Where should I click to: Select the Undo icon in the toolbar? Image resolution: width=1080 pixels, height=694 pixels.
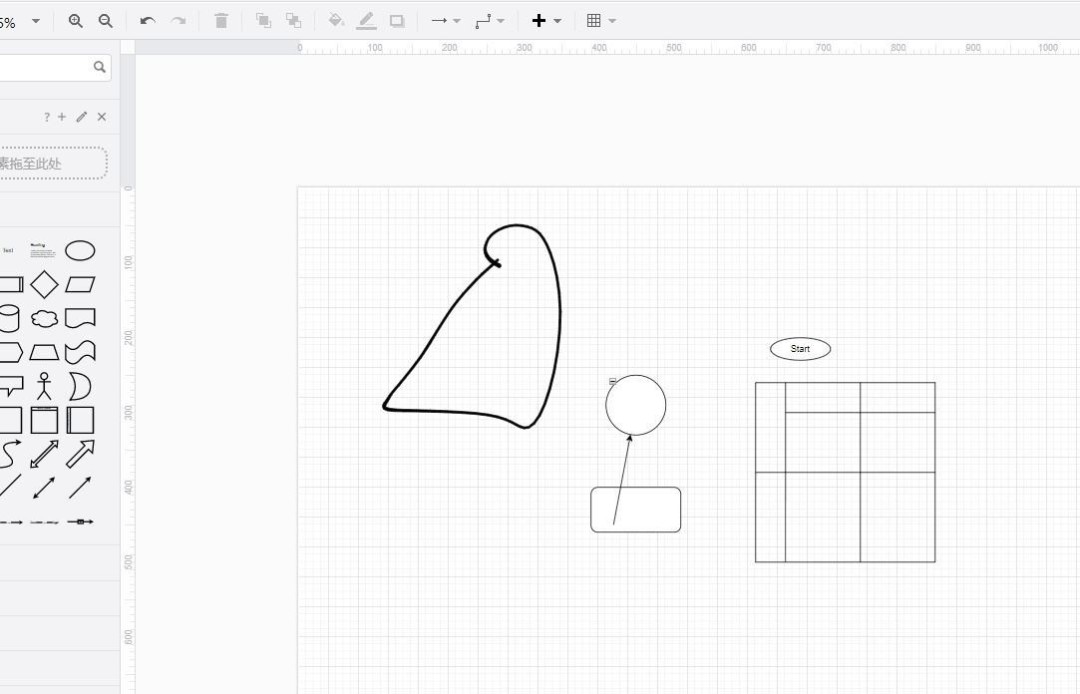[x=147, y=20]
